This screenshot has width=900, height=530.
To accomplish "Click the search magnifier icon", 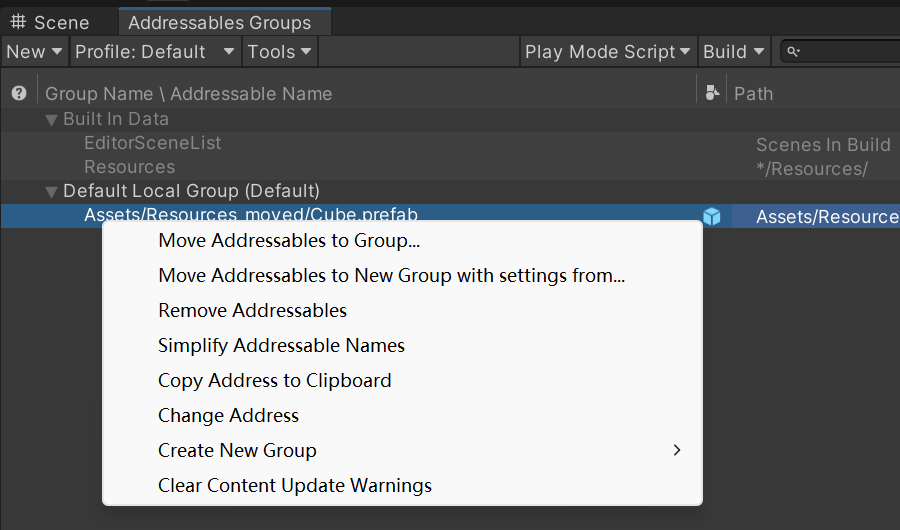I will [x=793, y=52].
